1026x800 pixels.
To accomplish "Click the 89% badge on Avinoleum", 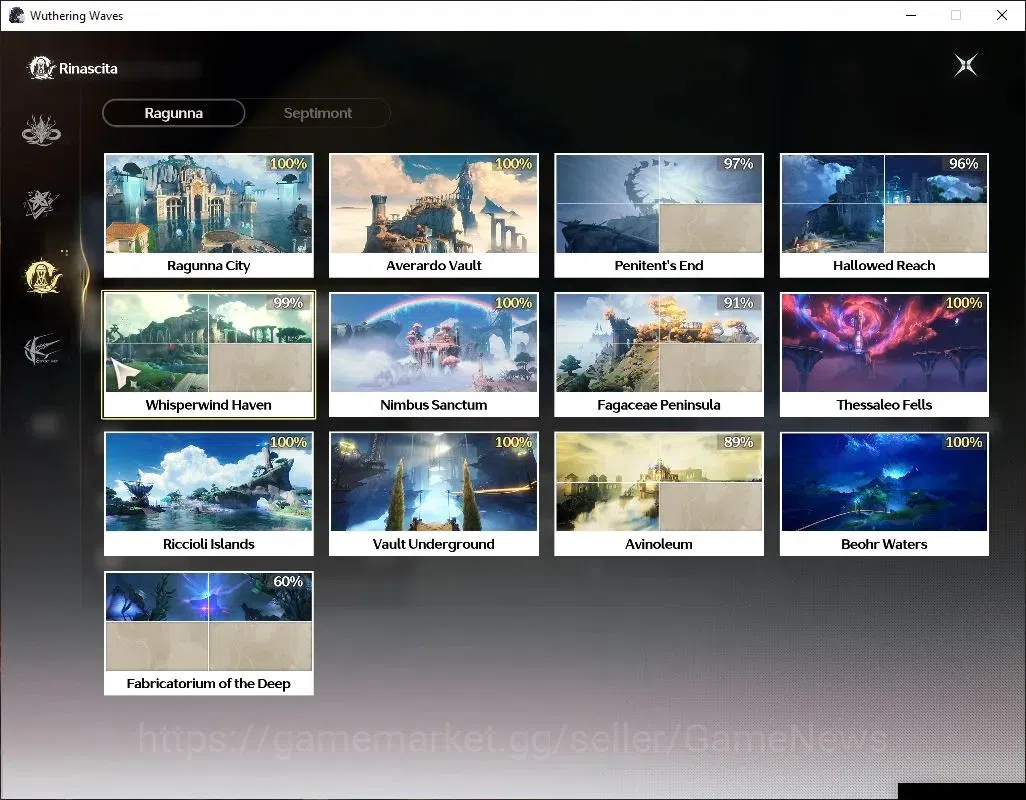I will (738, 442).
